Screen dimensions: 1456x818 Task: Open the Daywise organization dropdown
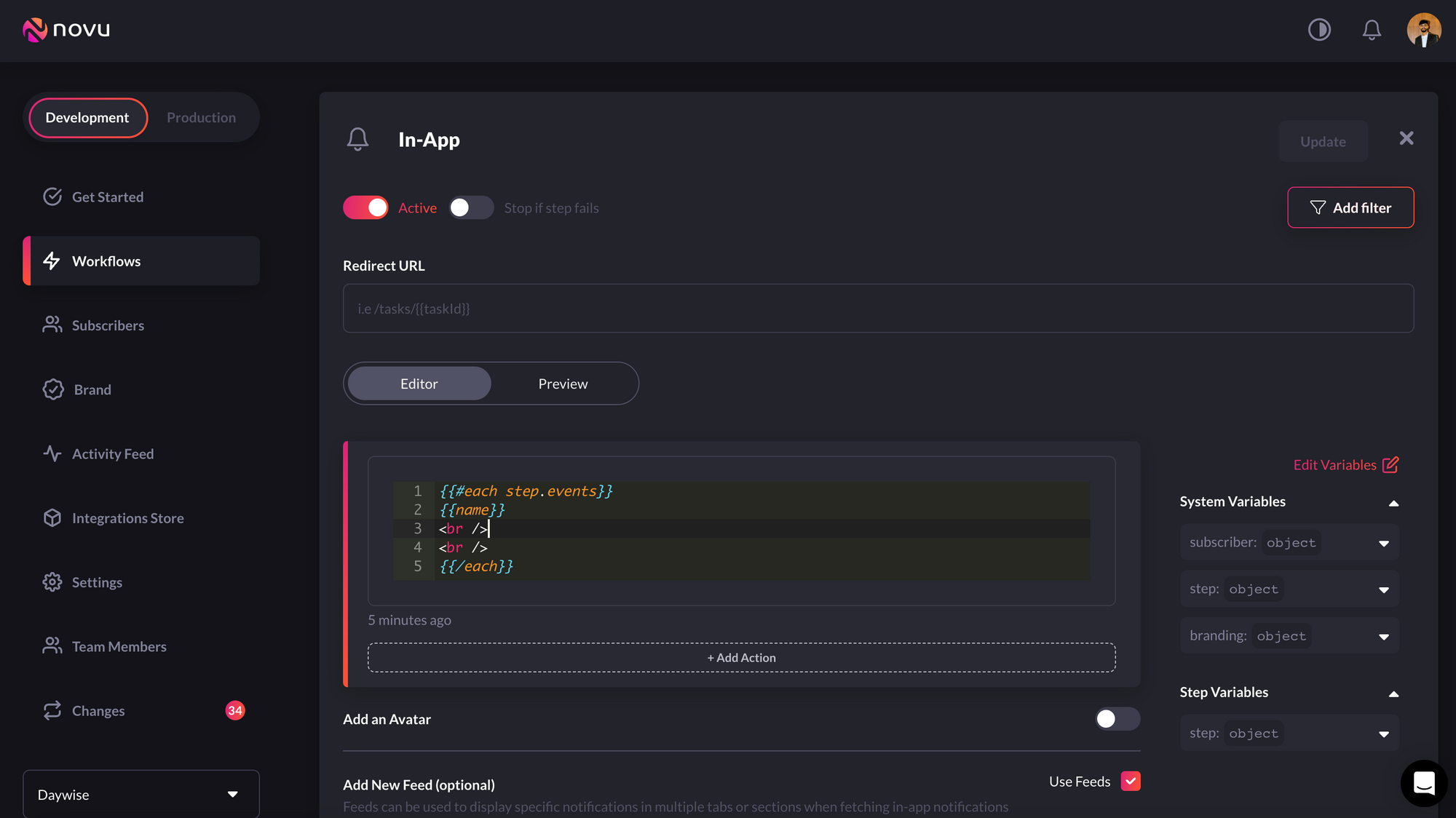point(141,794)
